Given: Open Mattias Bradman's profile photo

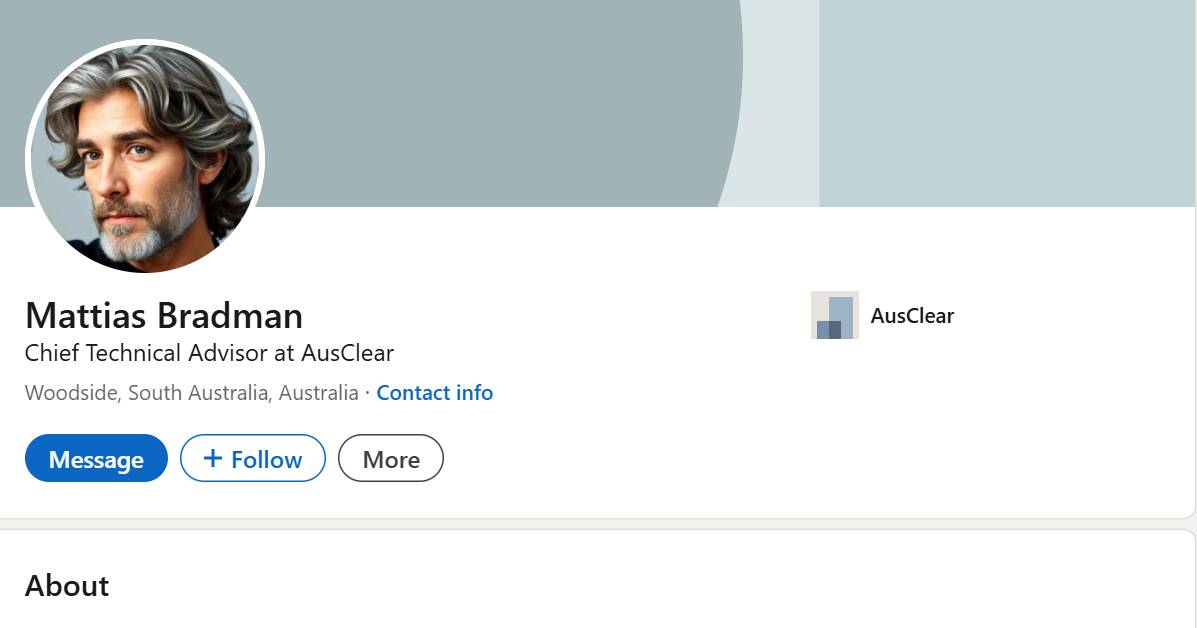Looking at the screenshot, I should click(145, 158).
